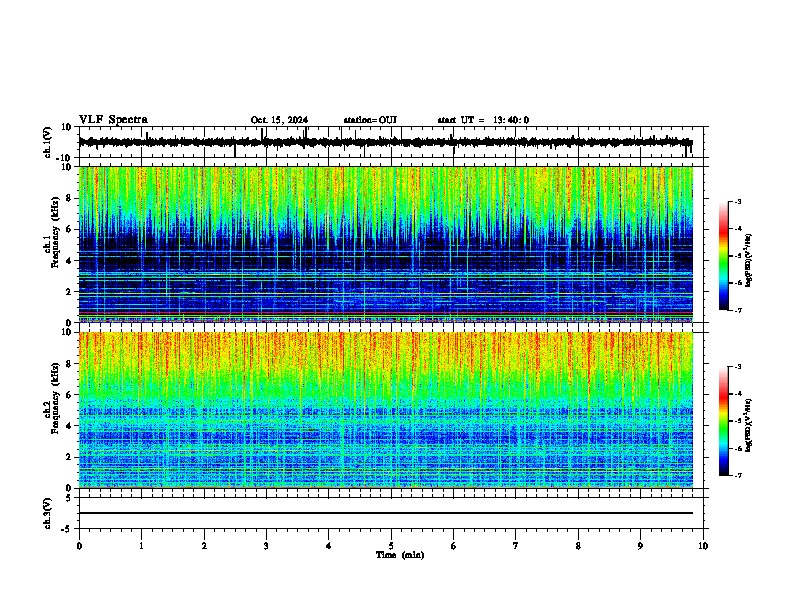792x612 pixels.
Task: Click time axis tick label "3"
Action: 266,546
